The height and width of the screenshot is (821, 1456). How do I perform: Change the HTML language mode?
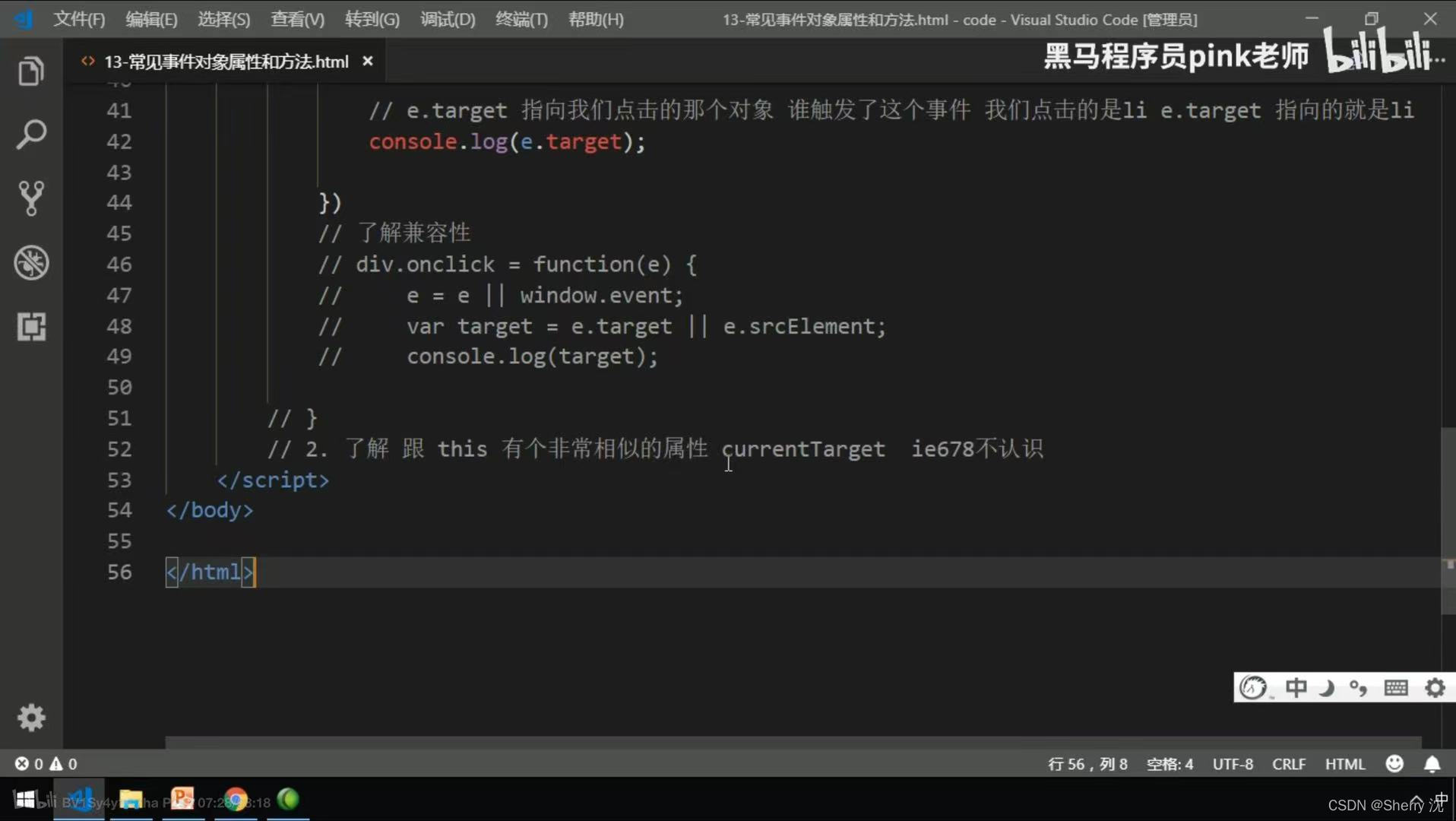(1345, 764)
